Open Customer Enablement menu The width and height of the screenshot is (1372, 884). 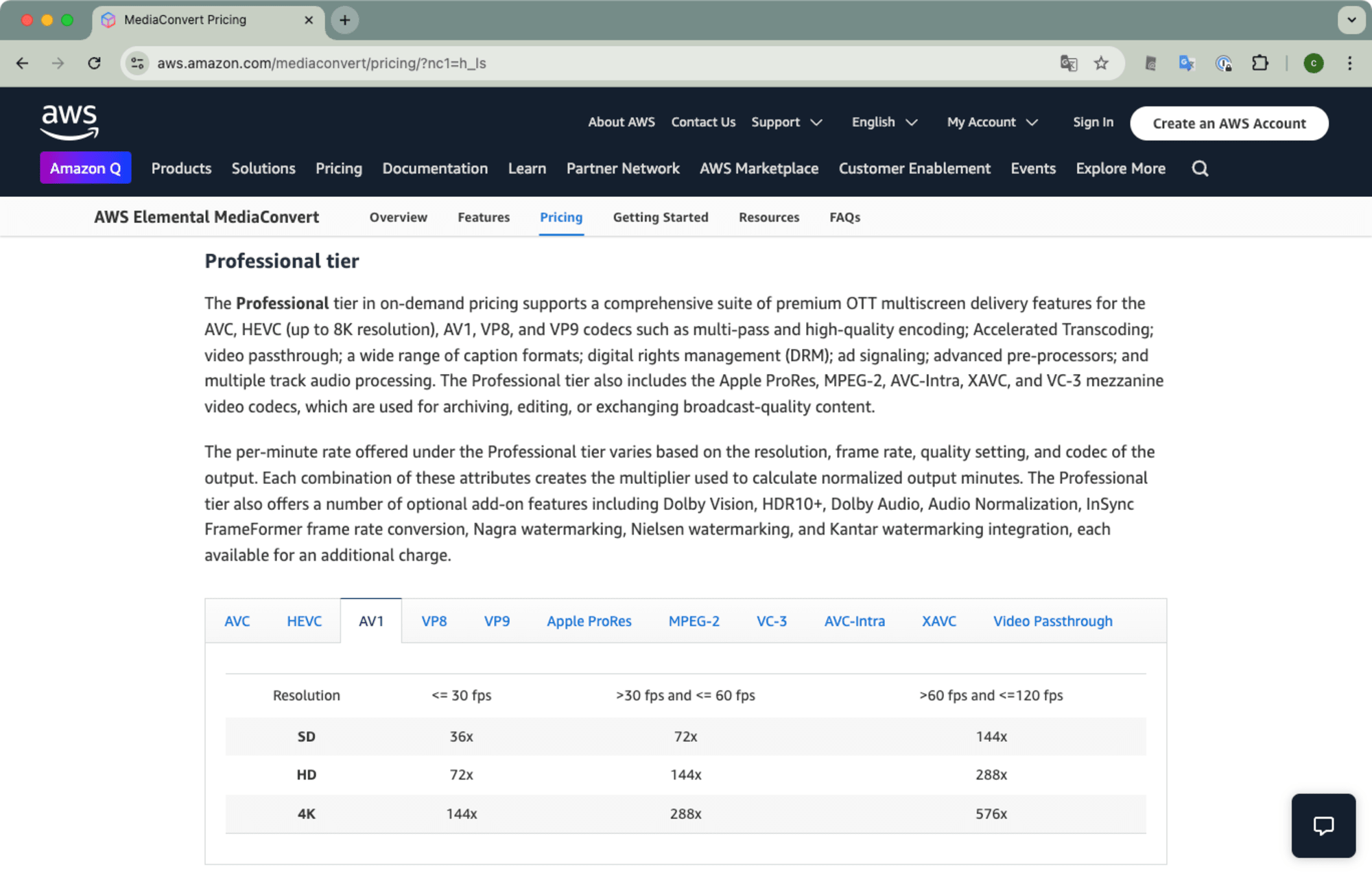pyautogui.click(x=914, y=168)
